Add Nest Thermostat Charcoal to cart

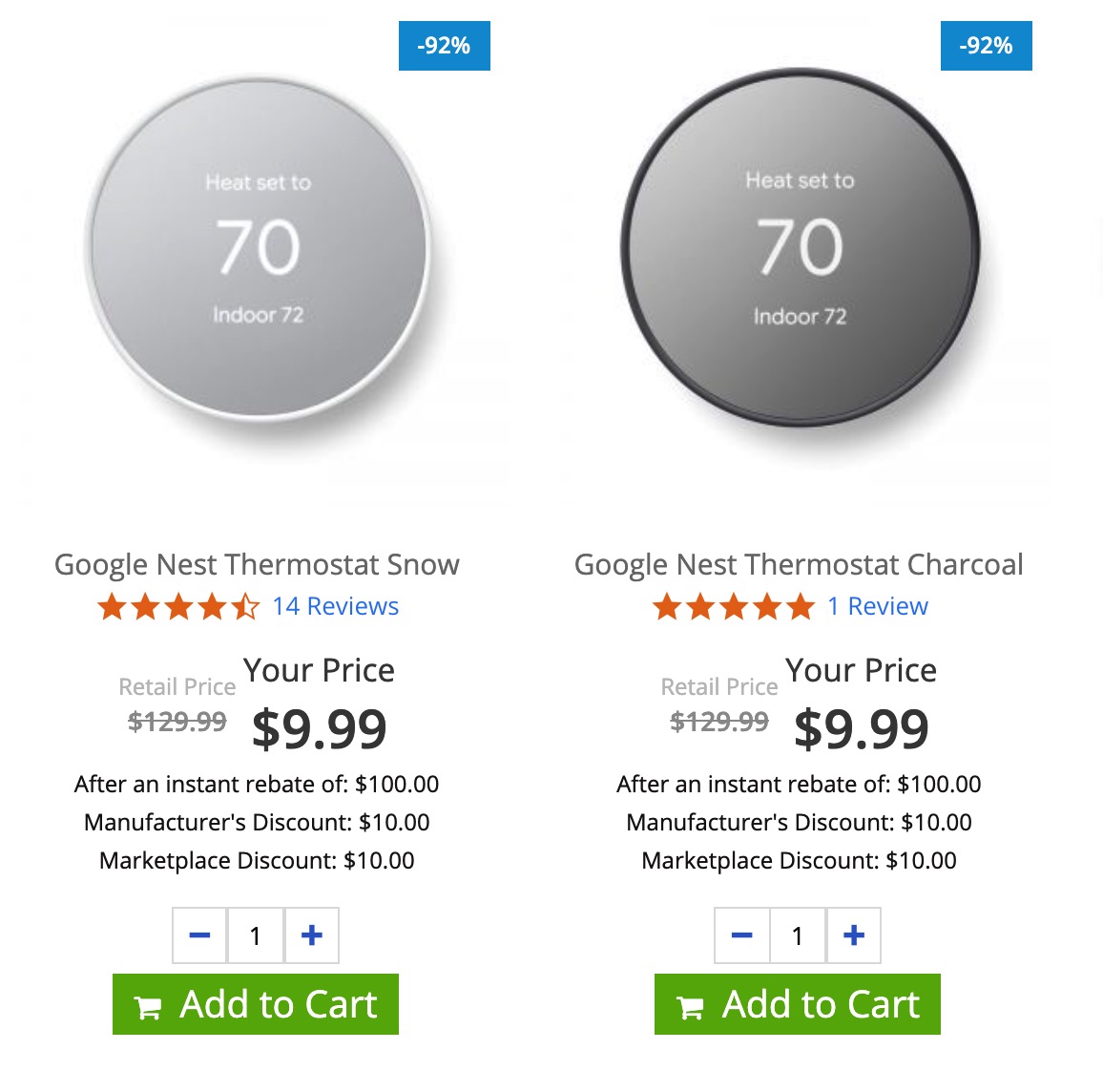(798, 1004)
